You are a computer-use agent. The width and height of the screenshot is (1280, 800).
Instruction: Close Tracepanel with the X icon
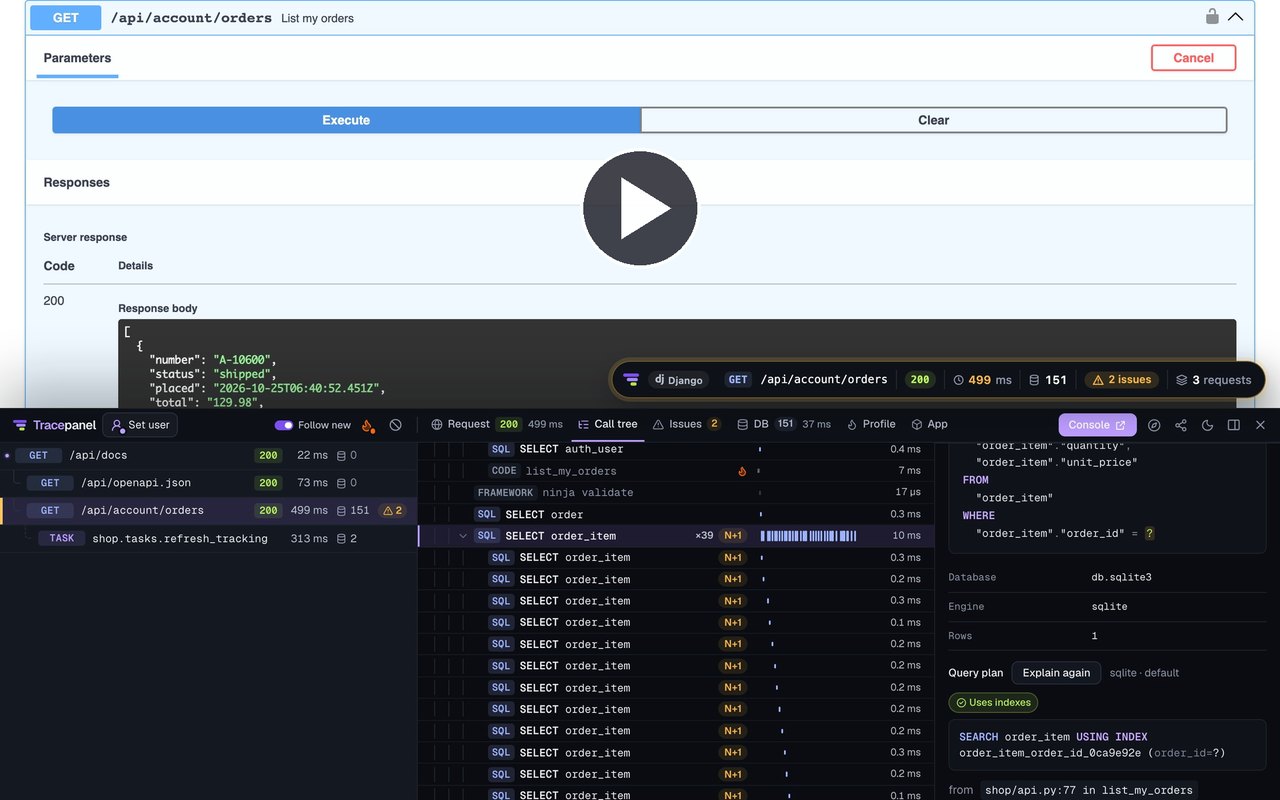(1260, 425)
